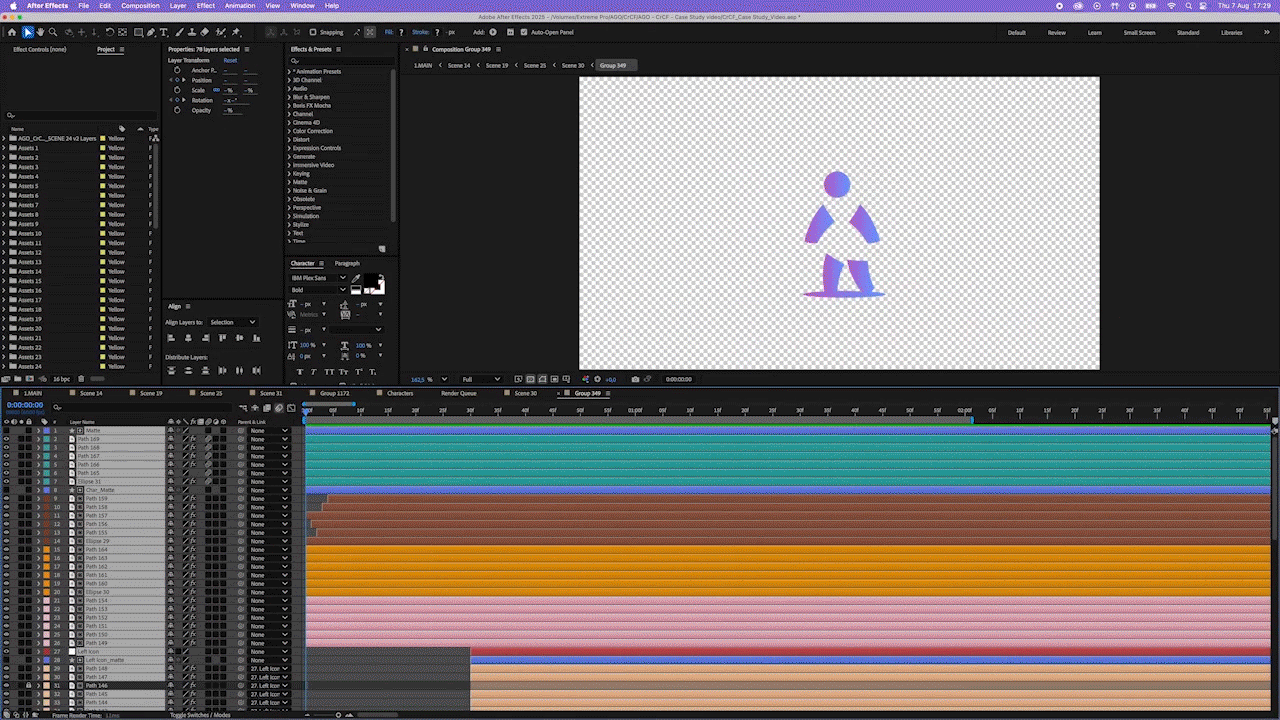
Task: Select the Eraser tool
Action: coord(205,32)
